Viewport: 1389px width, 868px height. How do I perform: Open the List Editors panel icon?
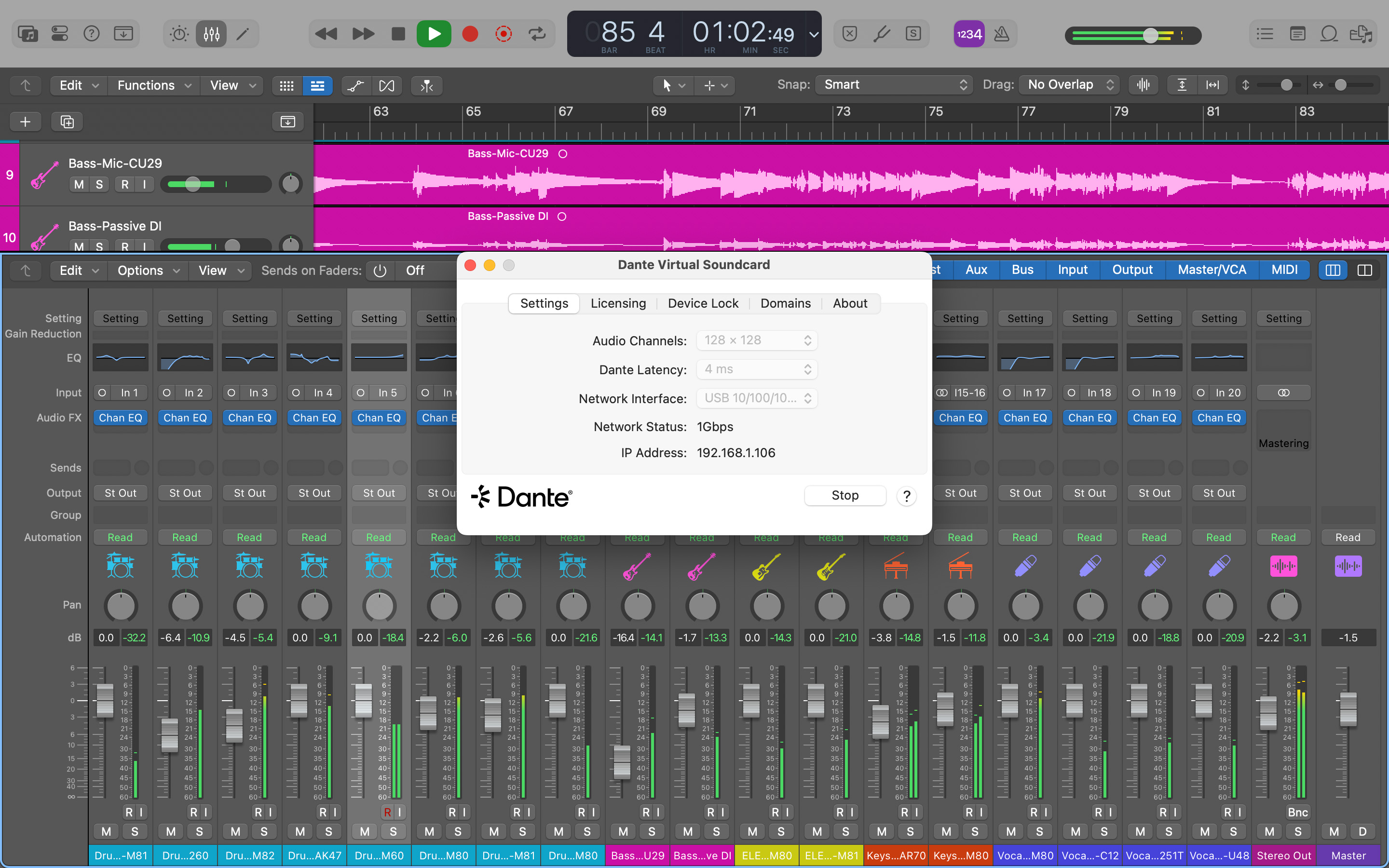tap(1265, 34)
